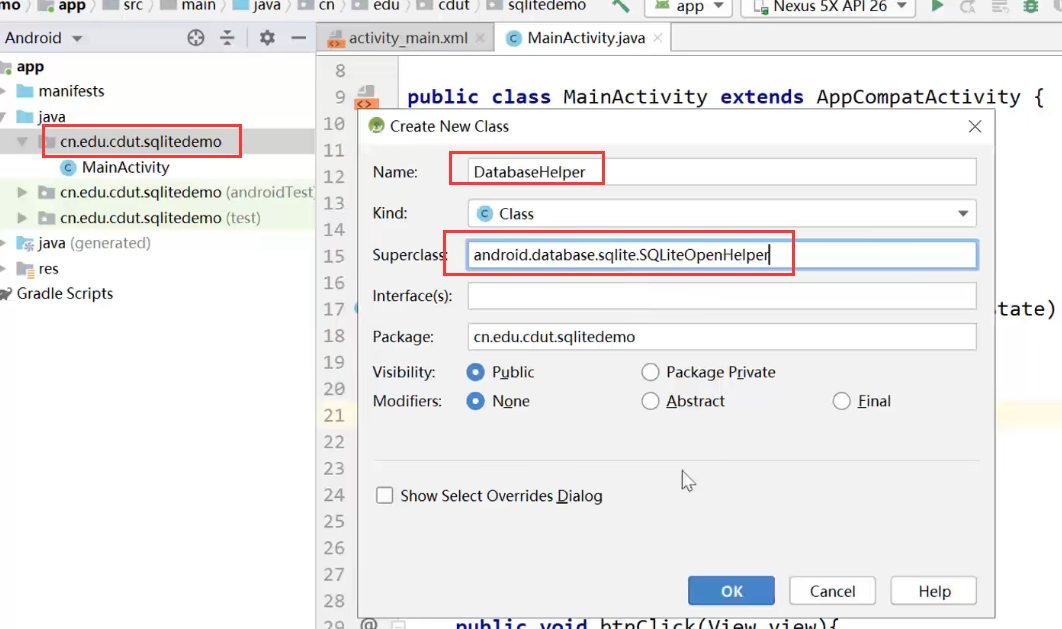Viewport: 1062px width, 629px height.
Task: Click the Debug bug icon
Action: 1030,7
